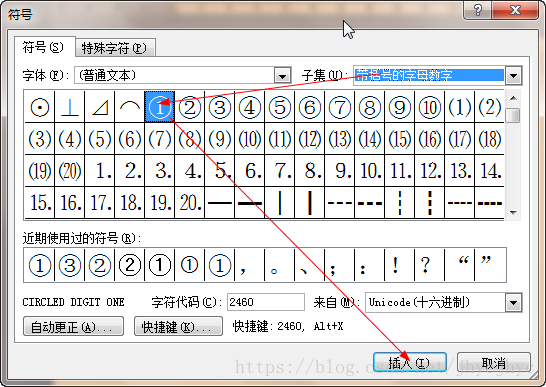Choose the "20." number full stop symbol

[190, 202]
